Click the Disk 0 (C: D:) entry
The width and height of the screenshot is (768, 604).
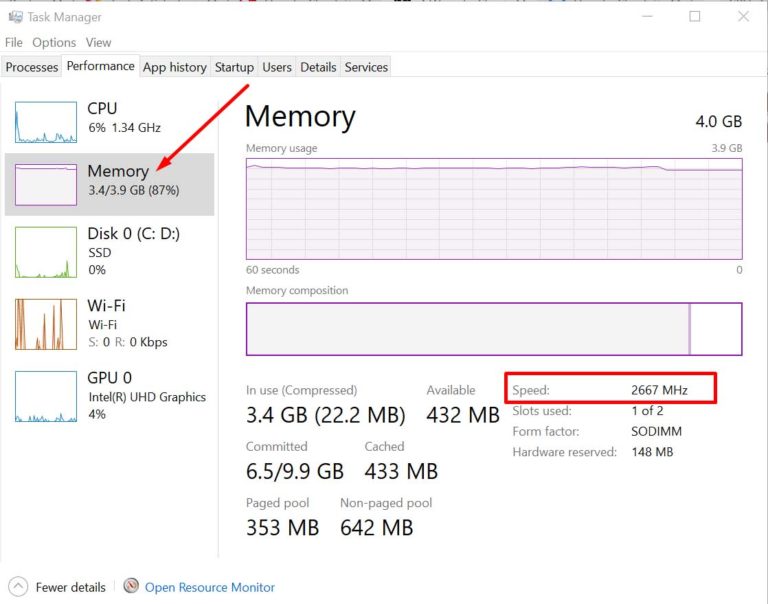pyautogui.click(x=109, y=252)
